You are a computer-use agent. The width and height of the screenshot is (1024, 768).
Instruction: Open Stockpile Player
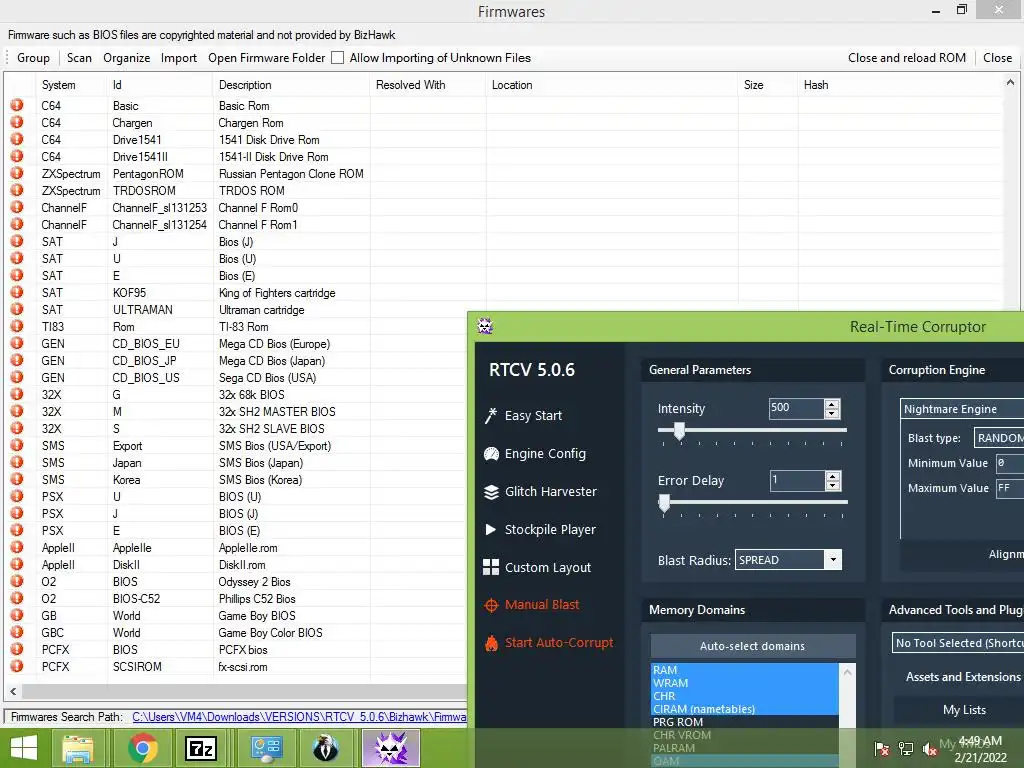point(540,529)
